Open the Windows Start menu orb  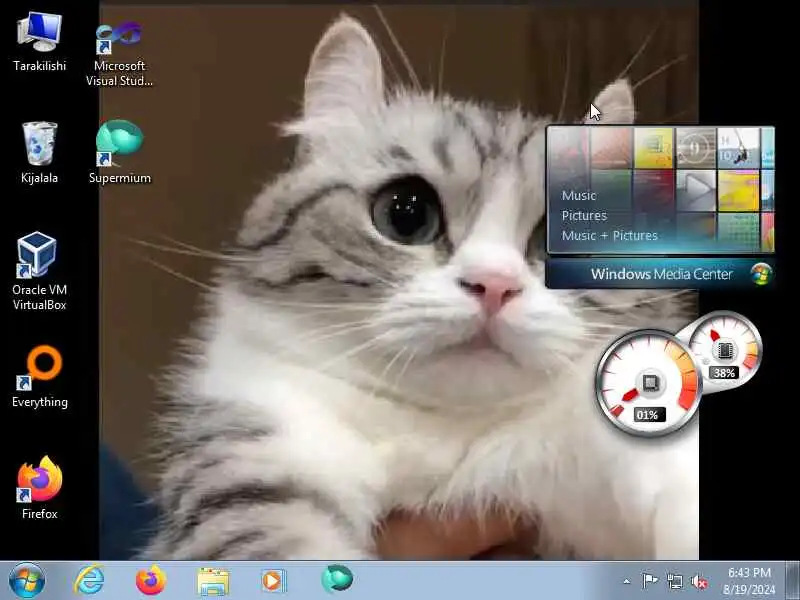pyautogui.click(x=27, y=581)
